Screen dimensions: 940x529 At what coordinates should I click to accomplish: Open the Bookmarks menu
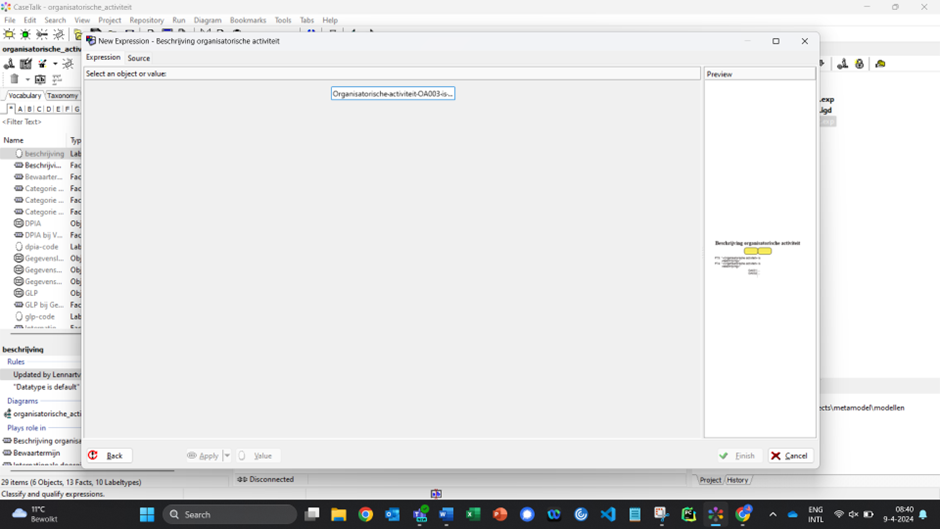pos(248,20)
